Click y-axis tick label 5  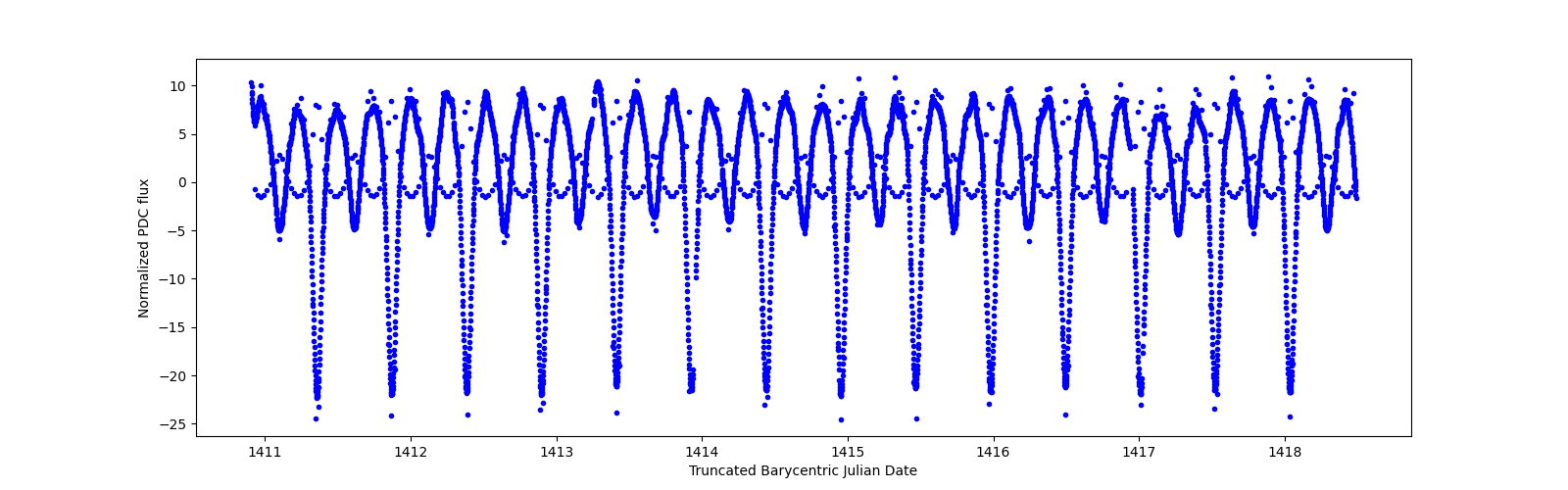point(184,134)
